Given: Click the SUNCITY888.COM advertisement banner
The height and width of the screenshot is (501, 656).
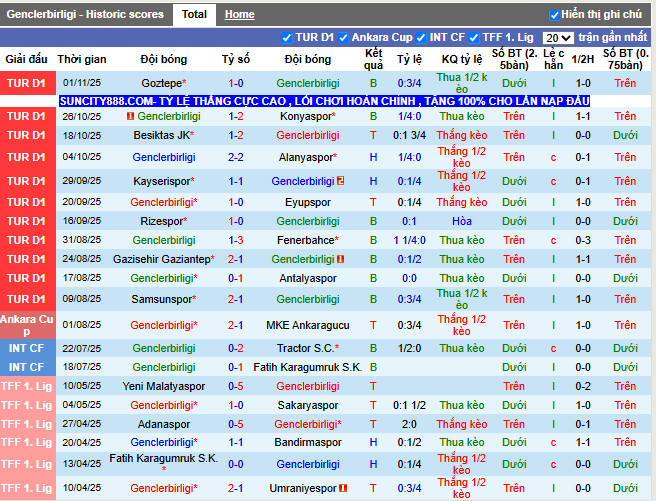Looking at the screenshot, I should tap(324, 101).
